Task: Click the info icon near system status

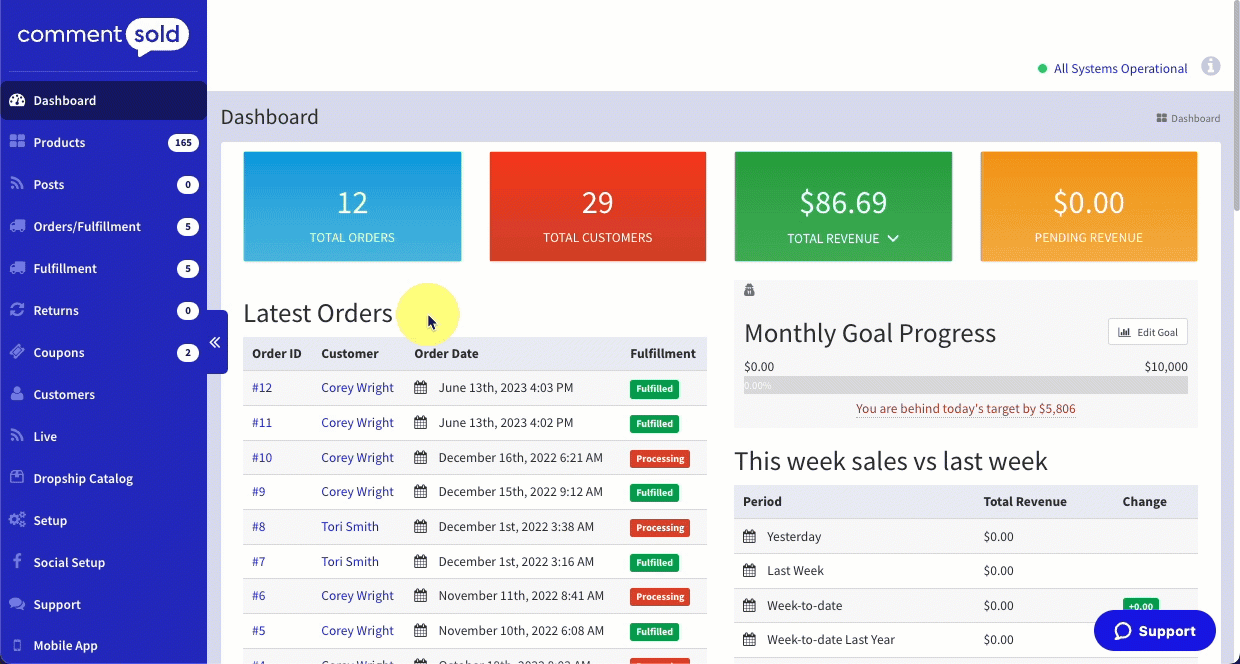Action: (x=1210, y=66)
